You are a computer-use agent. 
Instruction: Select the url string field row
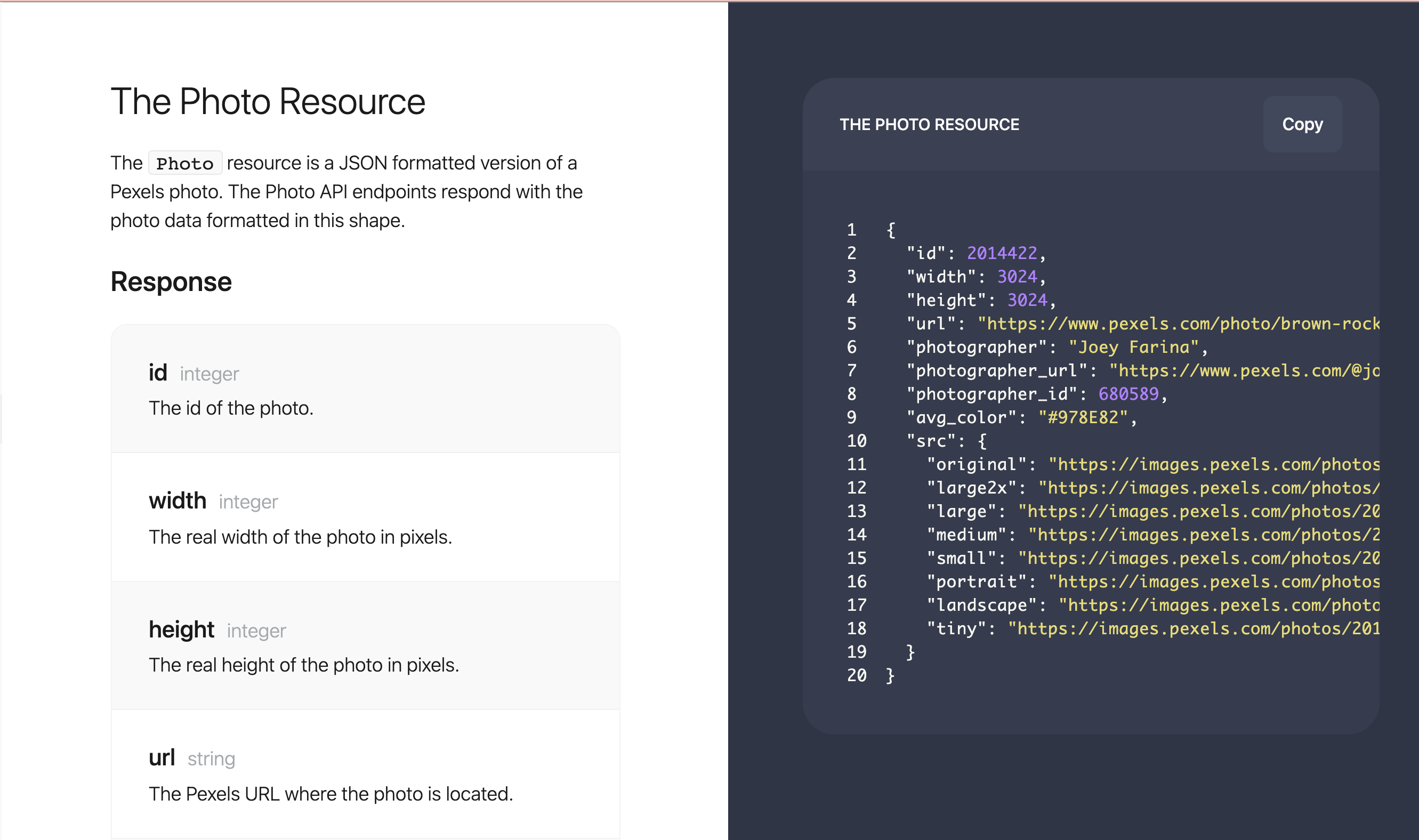click(x=366, y=774)
